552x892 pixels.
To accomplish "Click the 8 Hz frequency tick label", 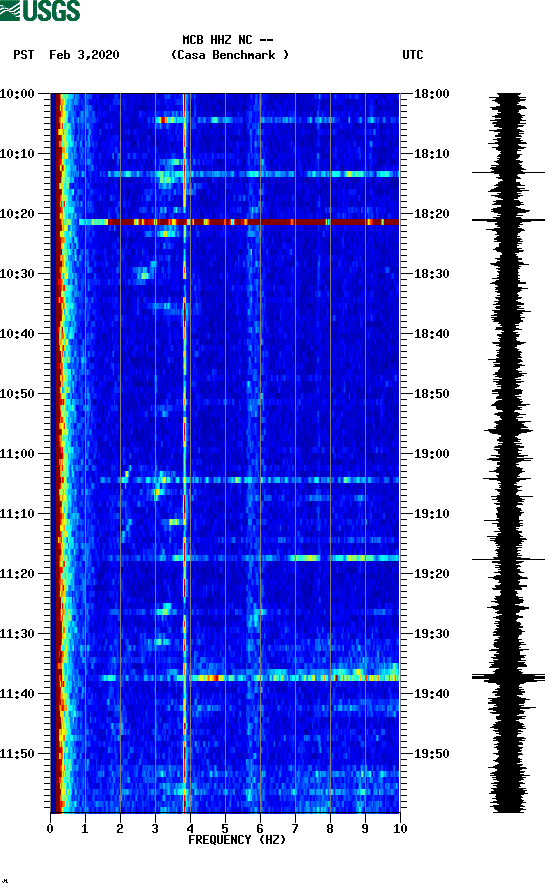I will tap(330, 829).
